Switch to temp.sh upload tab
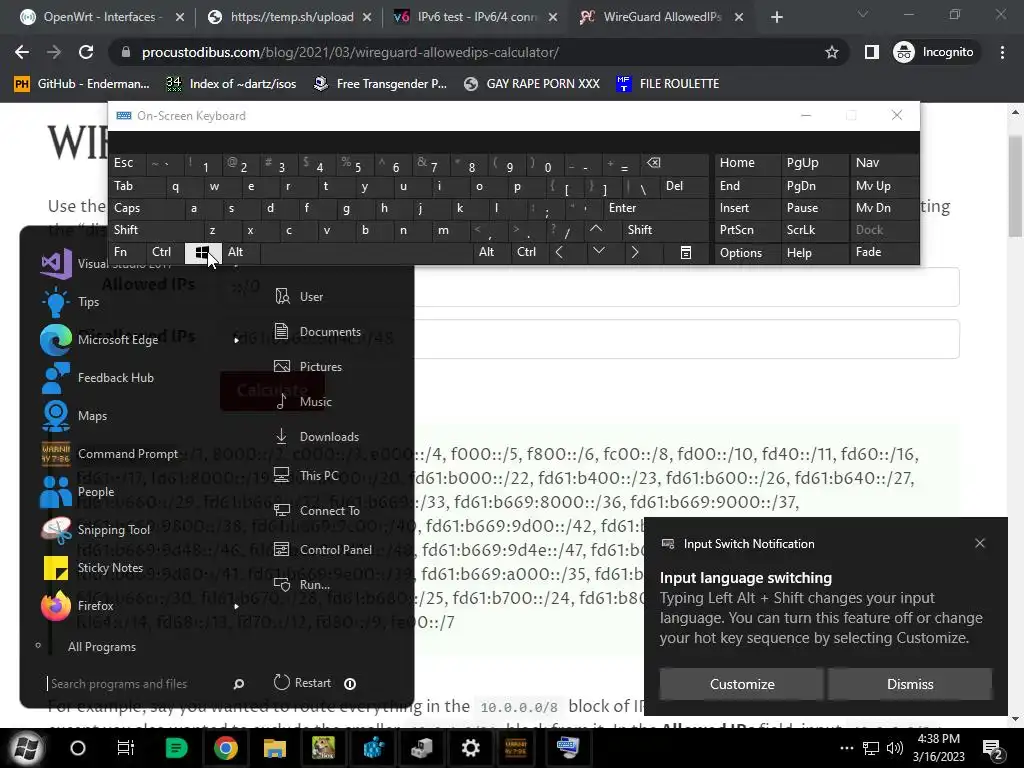The image size is (1024, 768). (x=291, y=17)
